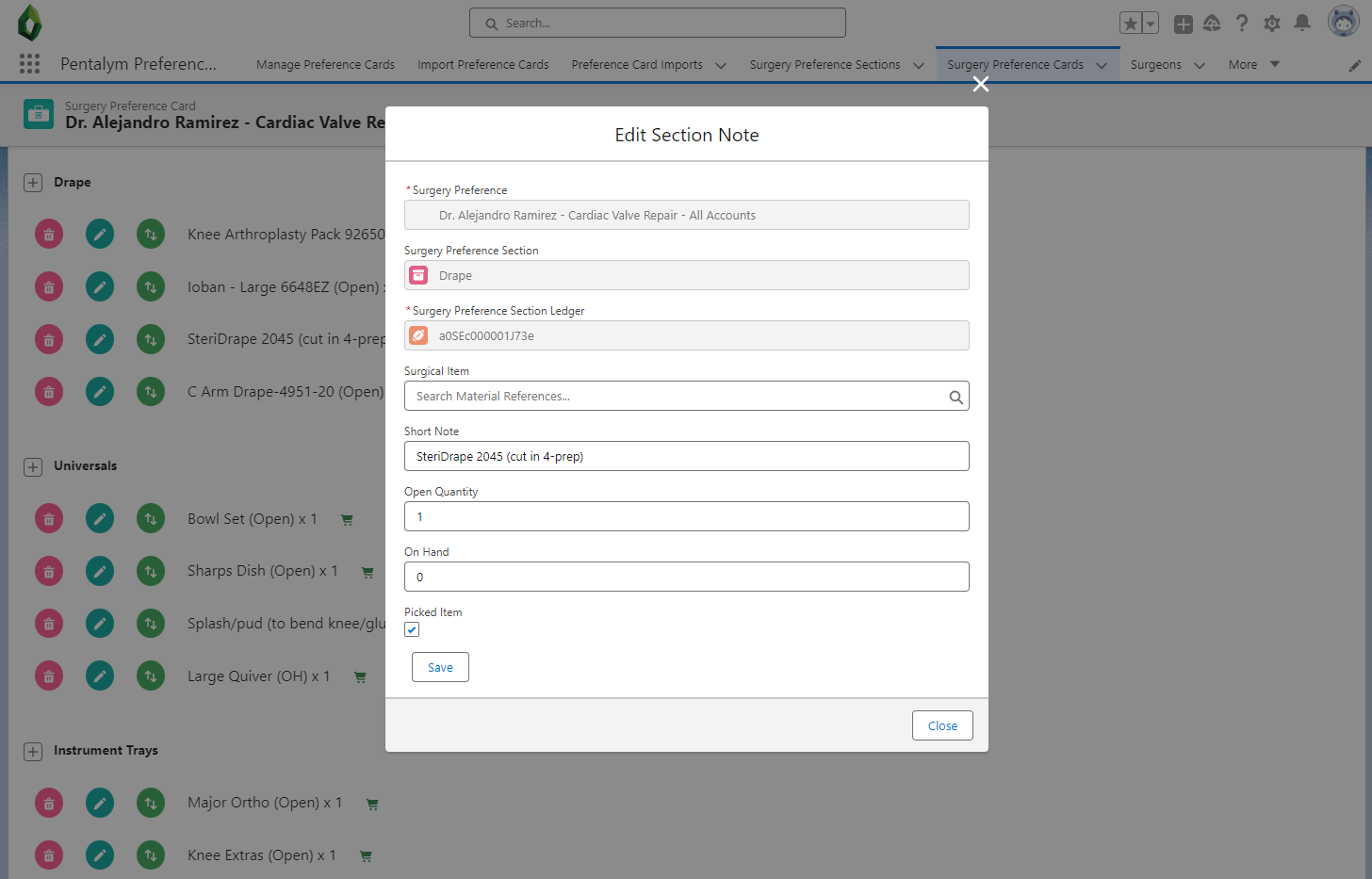Click the search magnifier in Surgical Item

click(955, 398)
